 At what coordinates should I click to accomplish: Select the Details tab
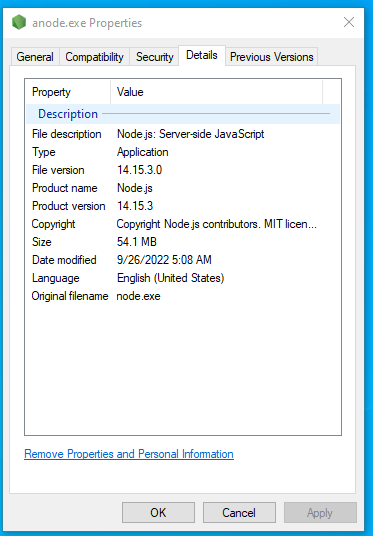click(202, 55)
